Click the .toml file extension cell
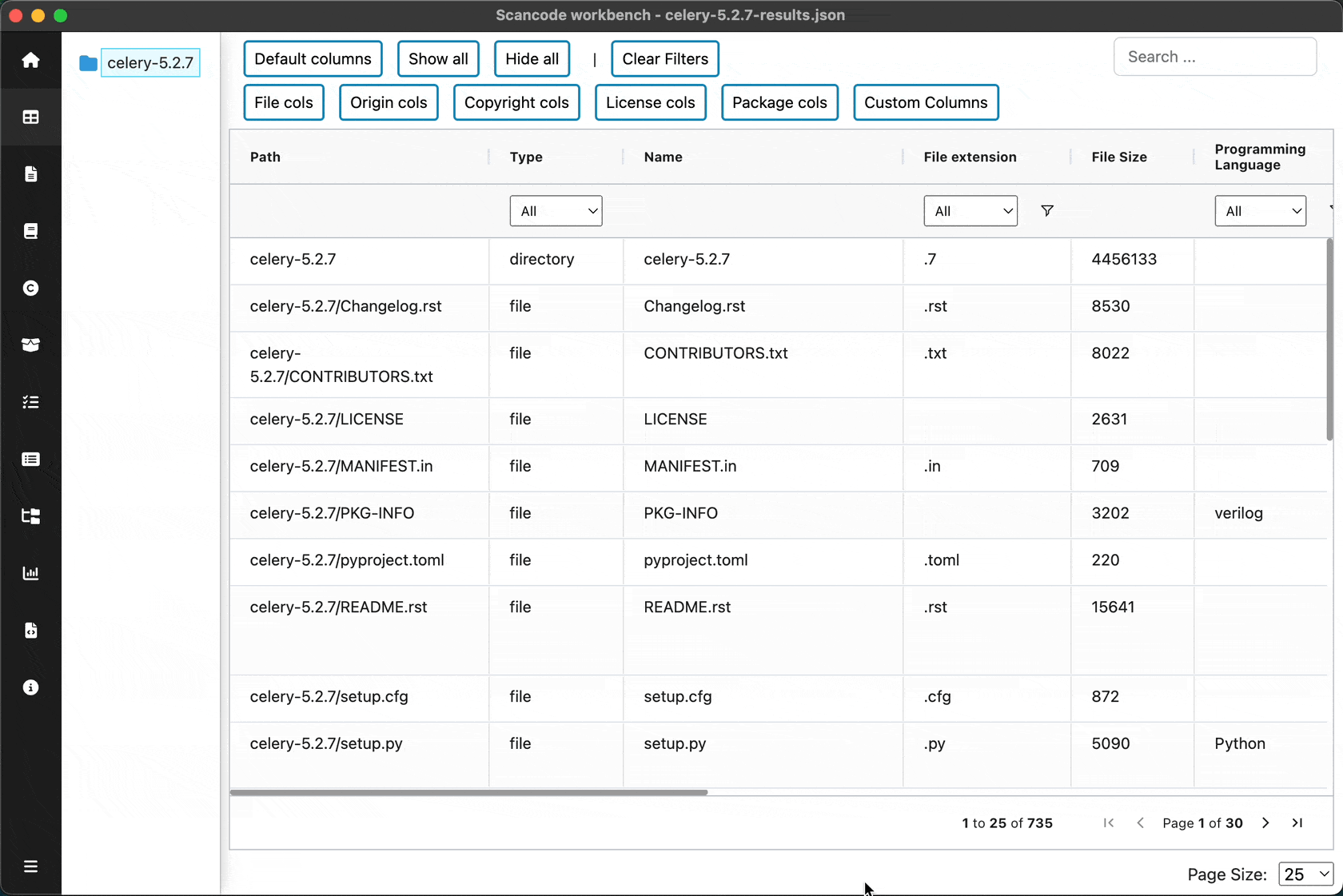1343x896 pixels. tap(986, 561)
